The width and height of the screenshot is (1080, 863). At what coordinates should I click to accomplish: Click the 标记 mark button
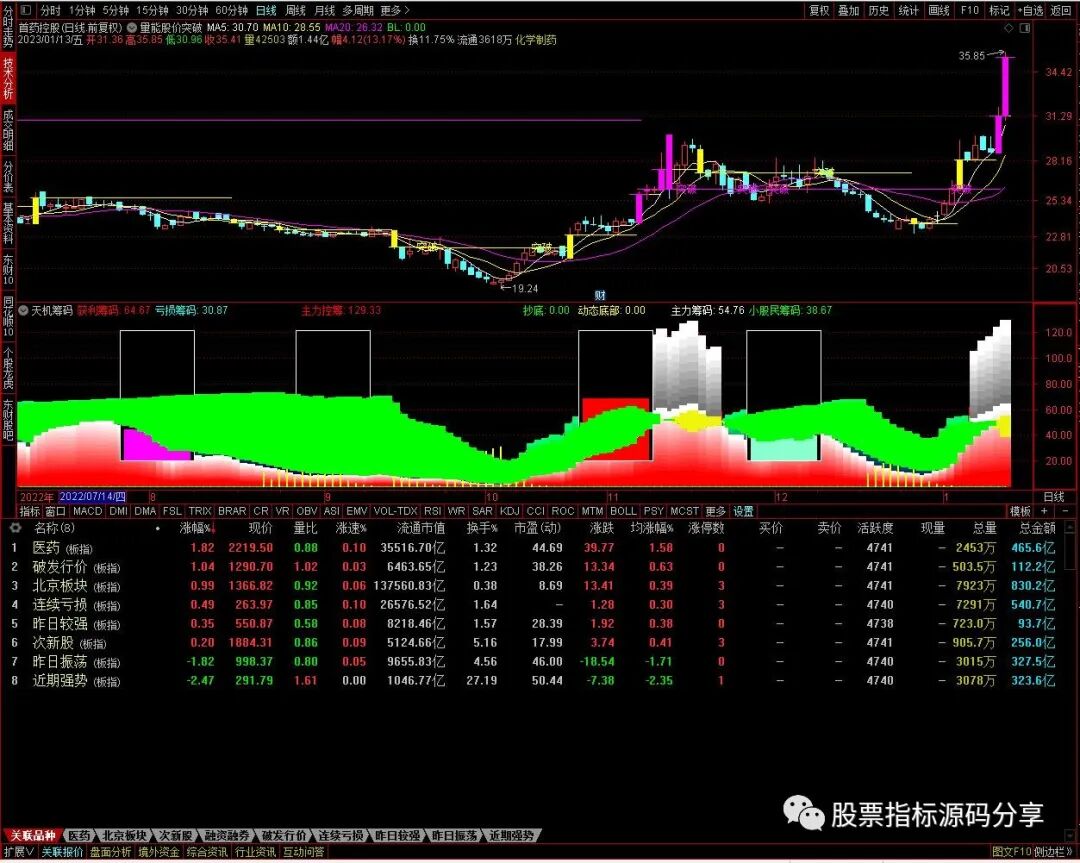click(999, 10)
